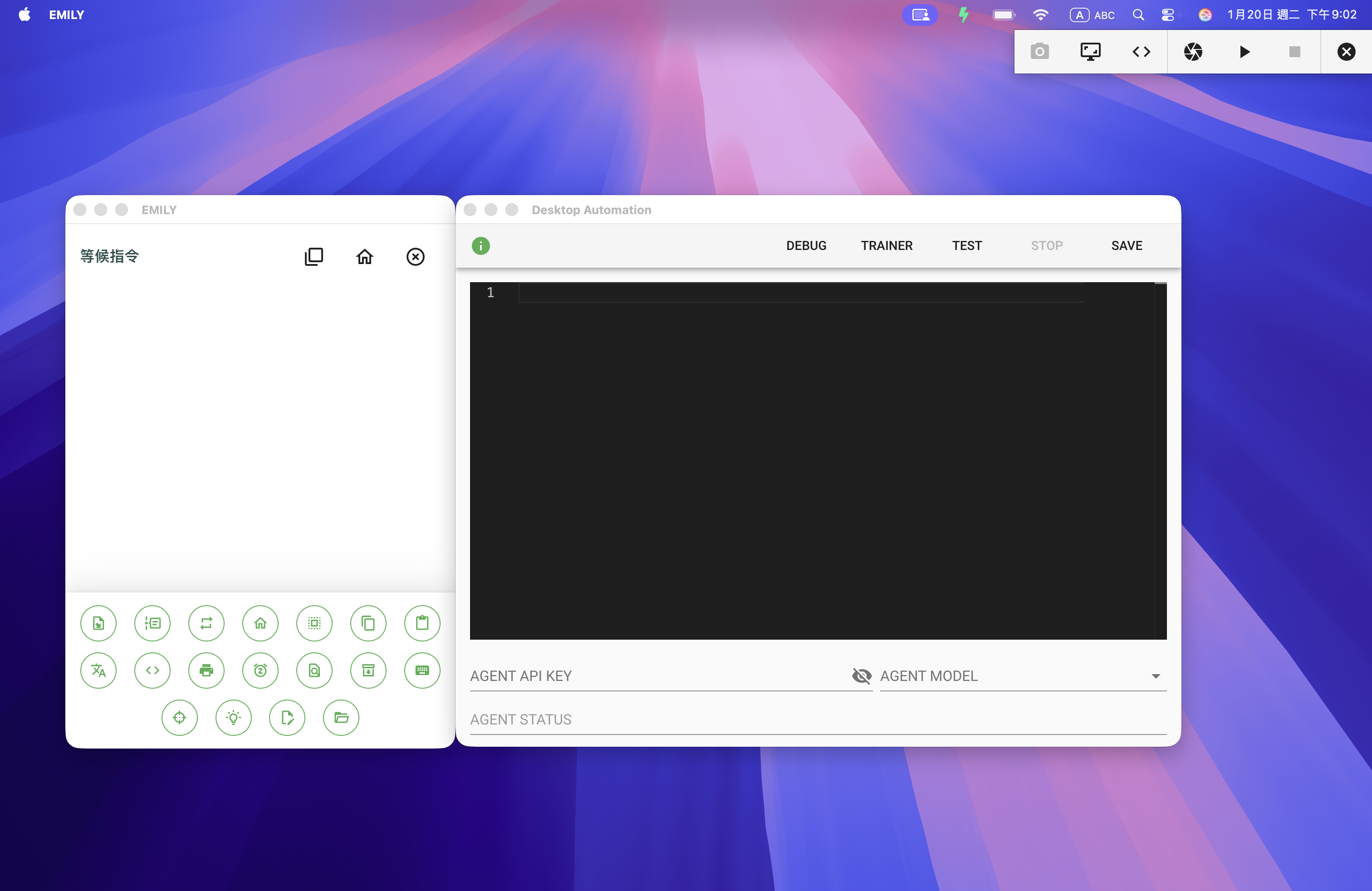Click the document search icon
Image resolution: width=1372 pixels, height=891 pixels.
(x=314, y=670)
